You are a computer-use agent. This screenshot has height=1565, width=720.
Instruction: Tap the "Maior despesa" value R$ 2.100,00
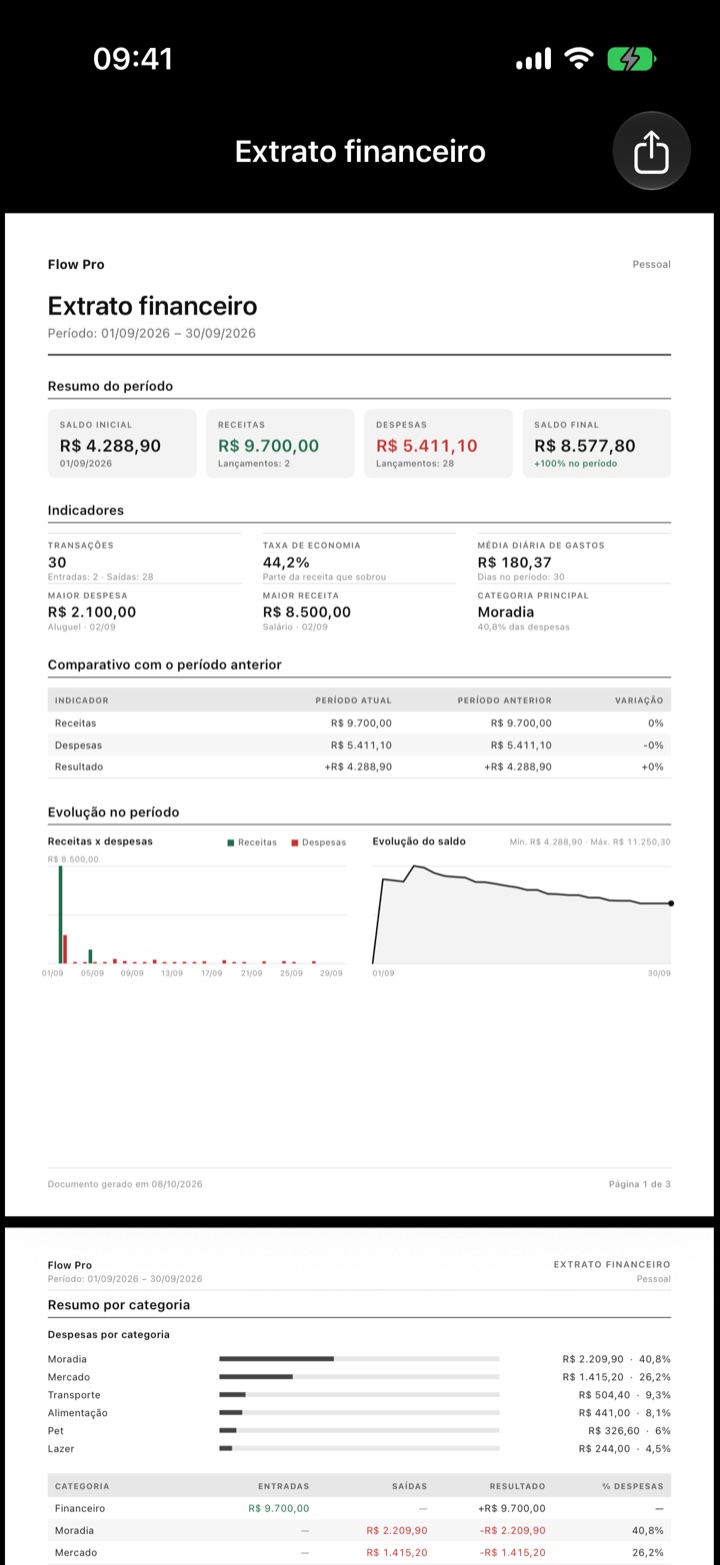click(x=92, y=612)
